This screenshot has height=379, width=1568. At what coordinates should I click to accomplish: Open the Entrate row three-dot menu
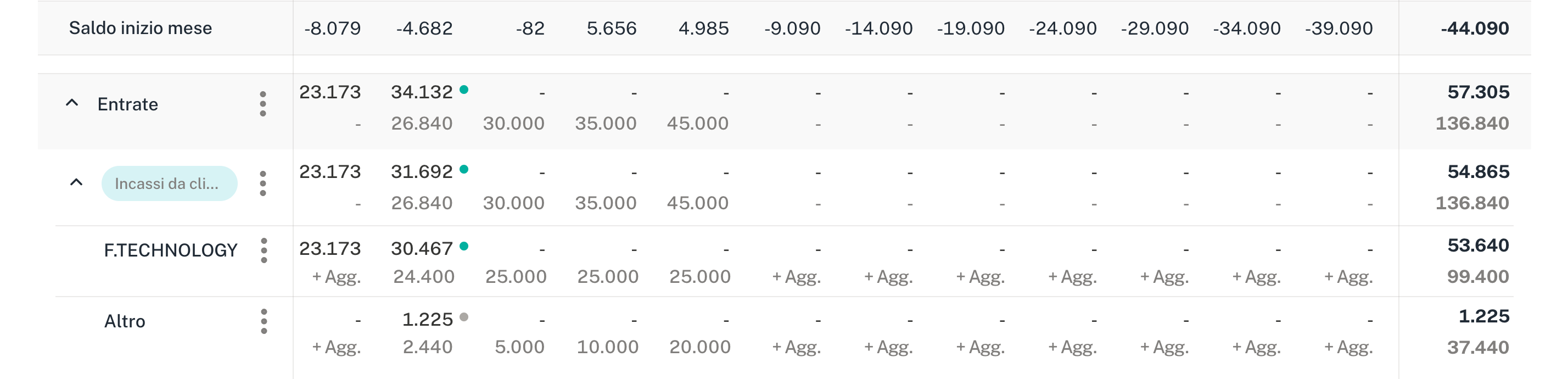263,104
